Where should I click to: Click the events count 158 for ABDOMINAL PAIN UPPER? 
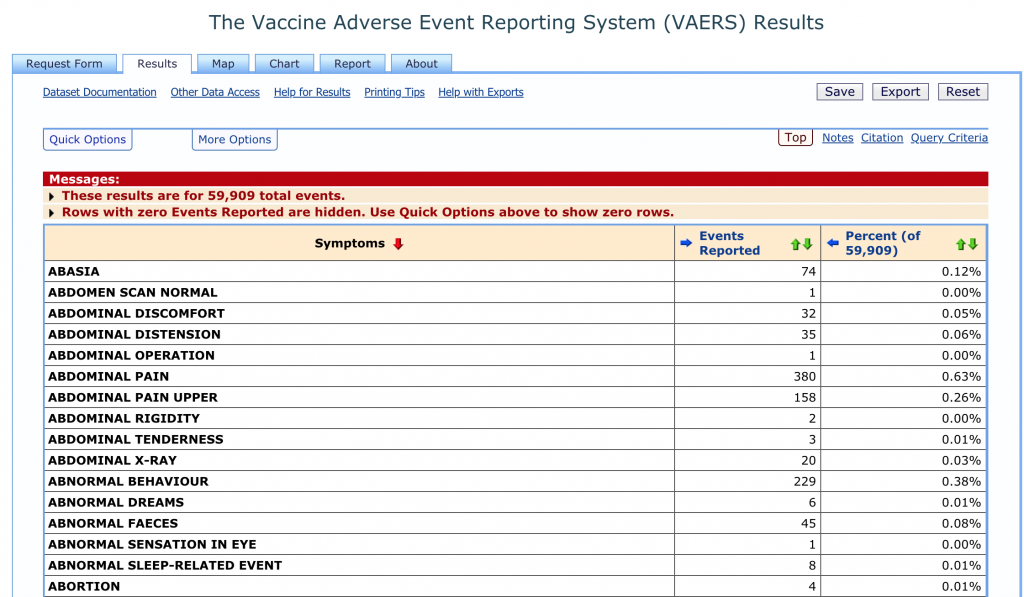pos(805,397)
